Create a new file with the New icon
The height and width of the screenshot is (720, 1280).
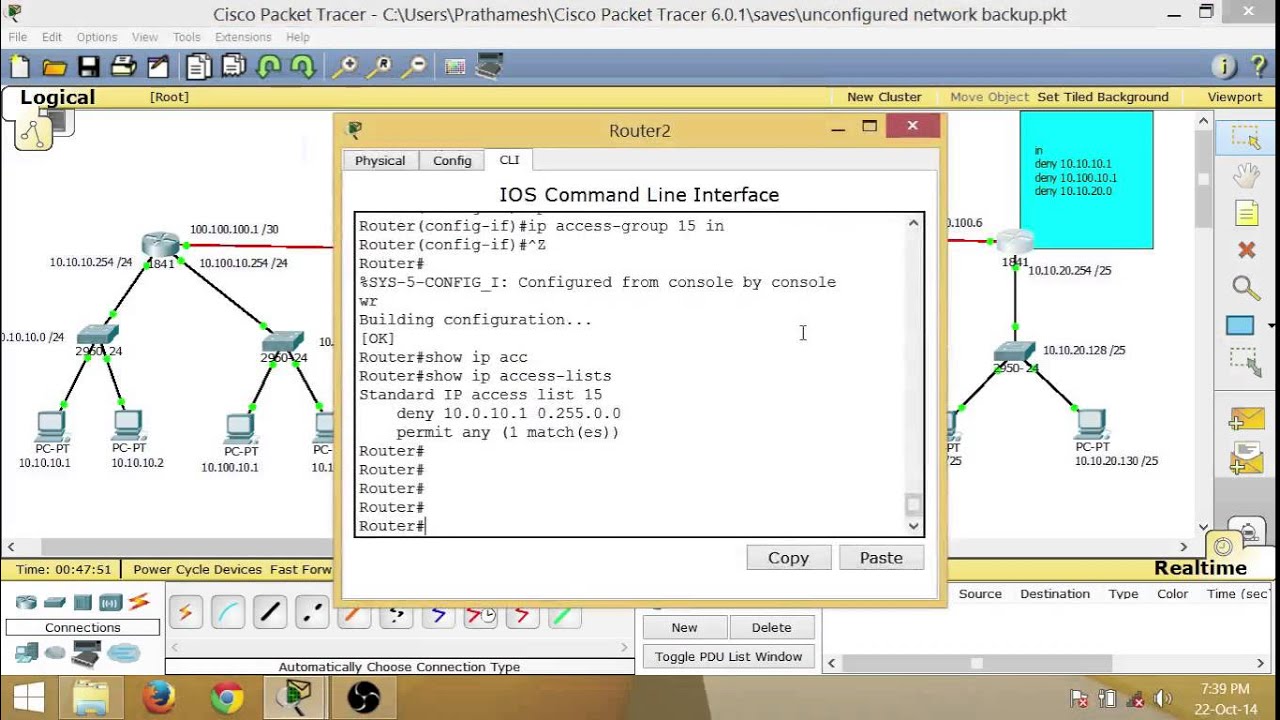pos(20,67)
